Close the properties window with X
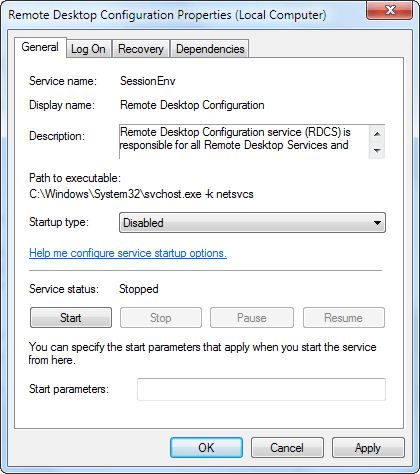Image resolution: width=420 pixels, height=474 pixels. coord(389,10)
